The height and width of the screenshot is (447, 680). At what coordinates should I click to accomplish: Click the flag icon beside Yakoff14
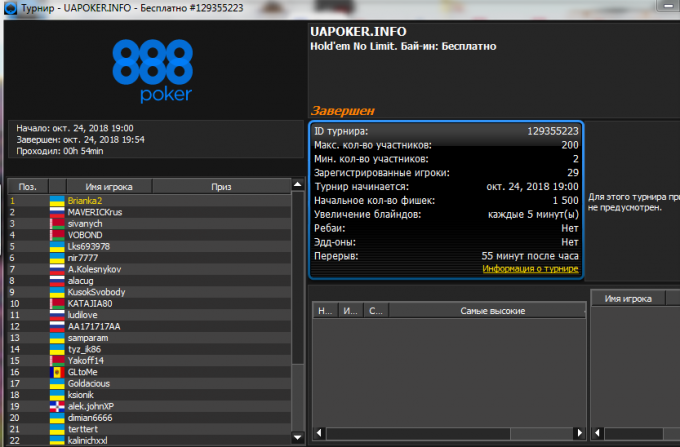pyautogui.click(x=57, y=361)
